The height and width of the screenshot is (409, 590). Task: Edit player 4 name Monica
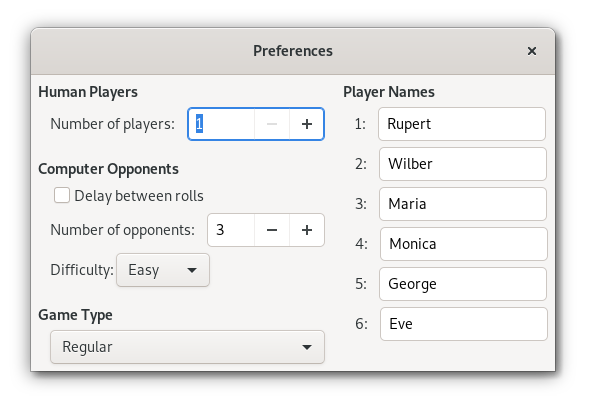464,244
